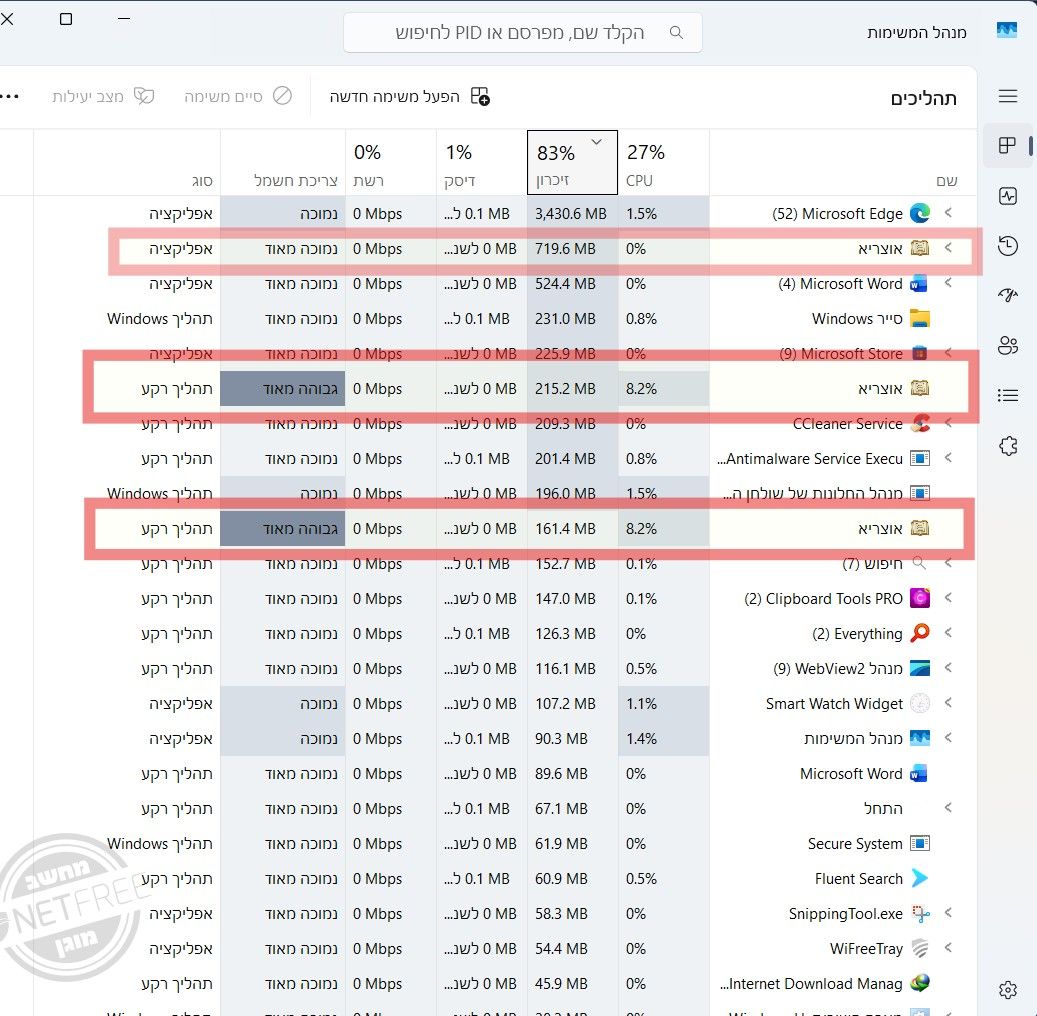Click the Clipboard Tools PRO icon
1037x1016 pixels.
[920, 598]
